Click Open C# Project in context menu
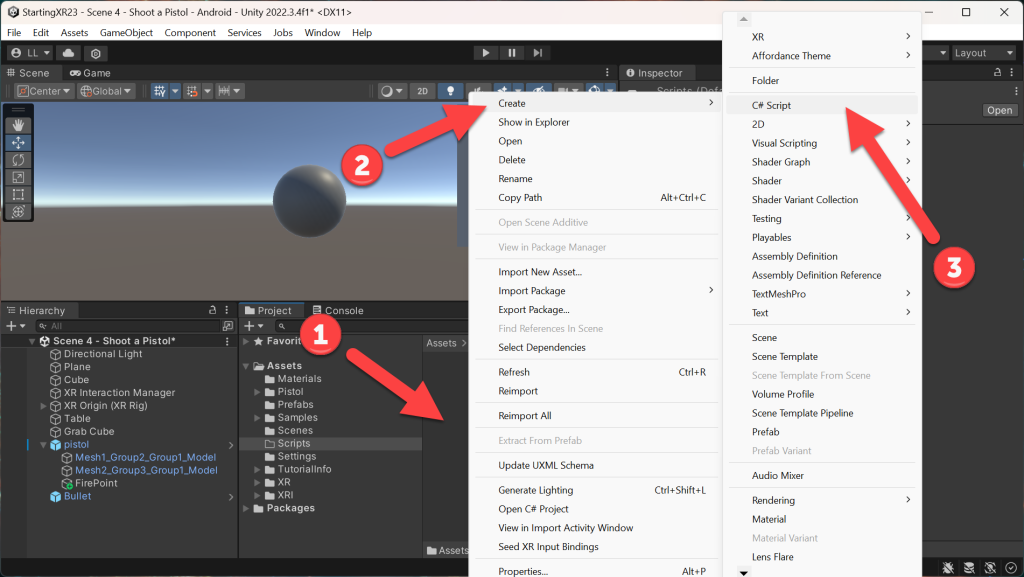 pos(595,509)
